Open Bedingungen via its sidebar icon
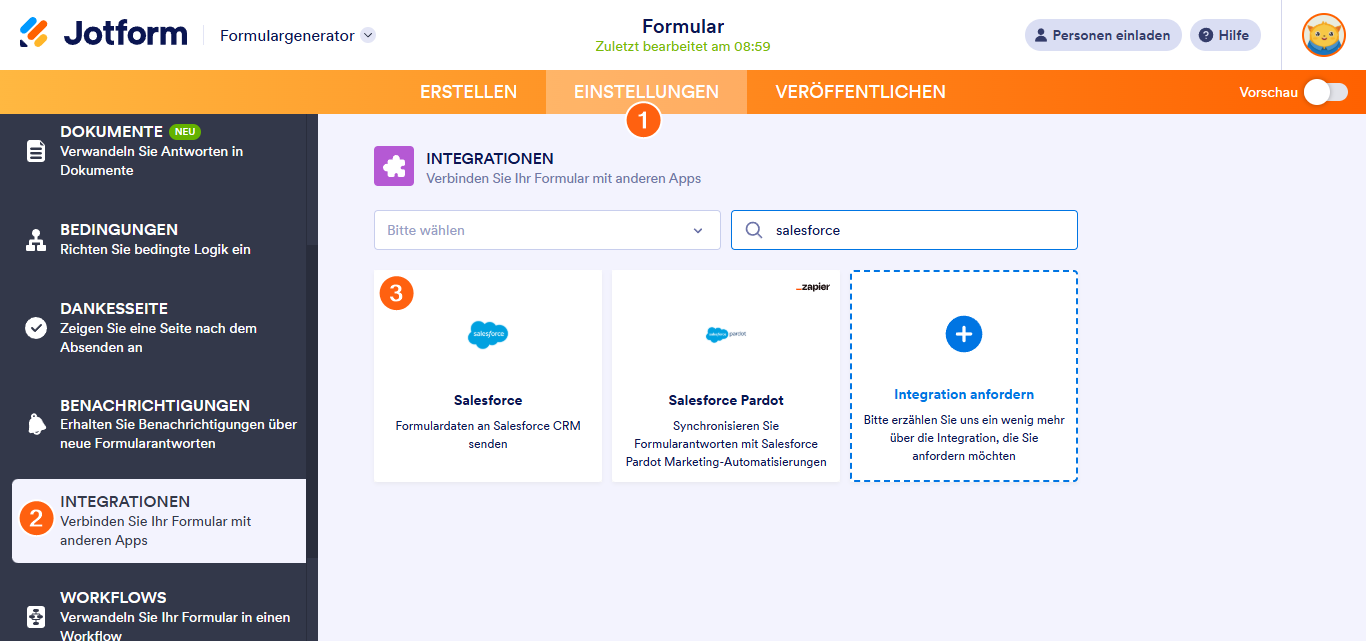This screenshot has width=1366, height=641. tap(35, 238)
